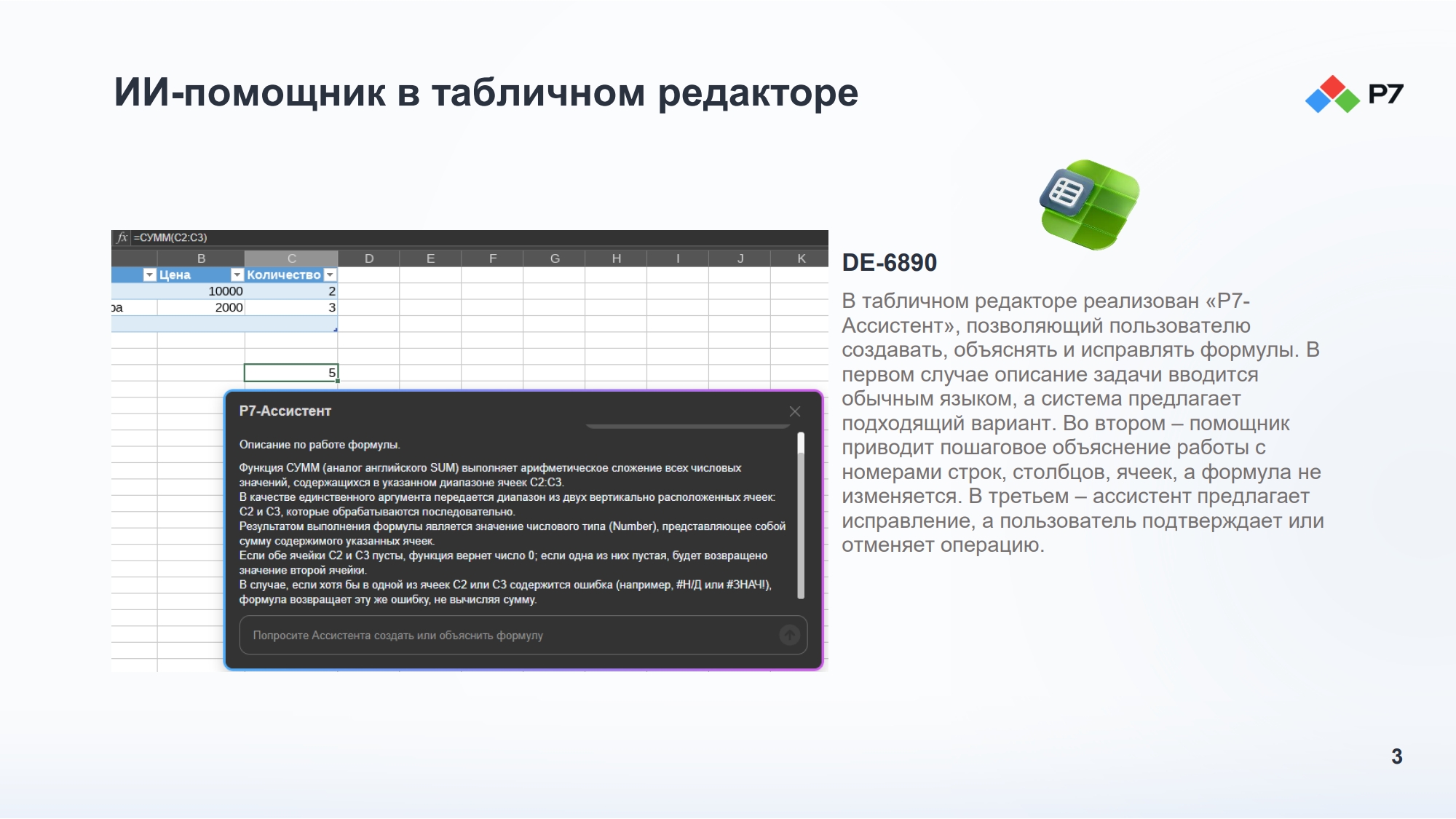Click the fx insert function icon
The width and height of the screenshot is (1456, 819).
tap(122, 237)
